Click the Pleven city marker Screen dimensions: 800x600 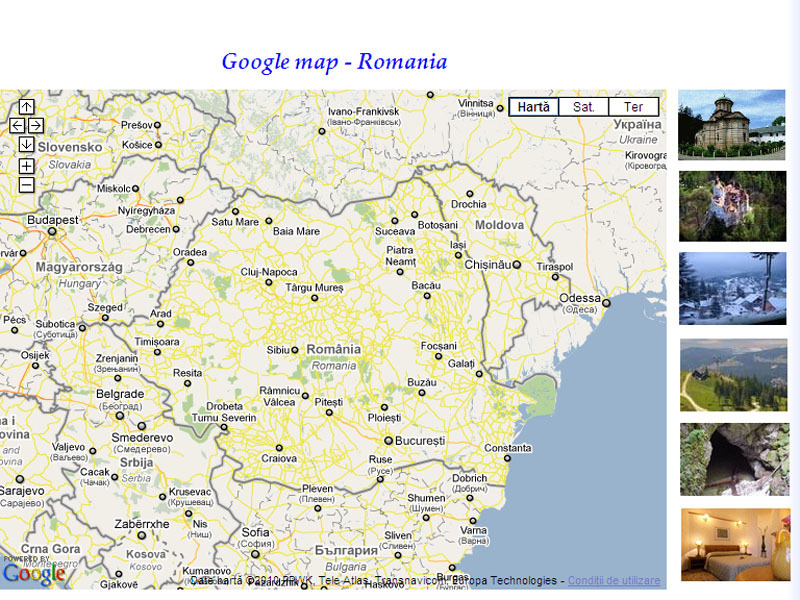[x=317, y=508]
